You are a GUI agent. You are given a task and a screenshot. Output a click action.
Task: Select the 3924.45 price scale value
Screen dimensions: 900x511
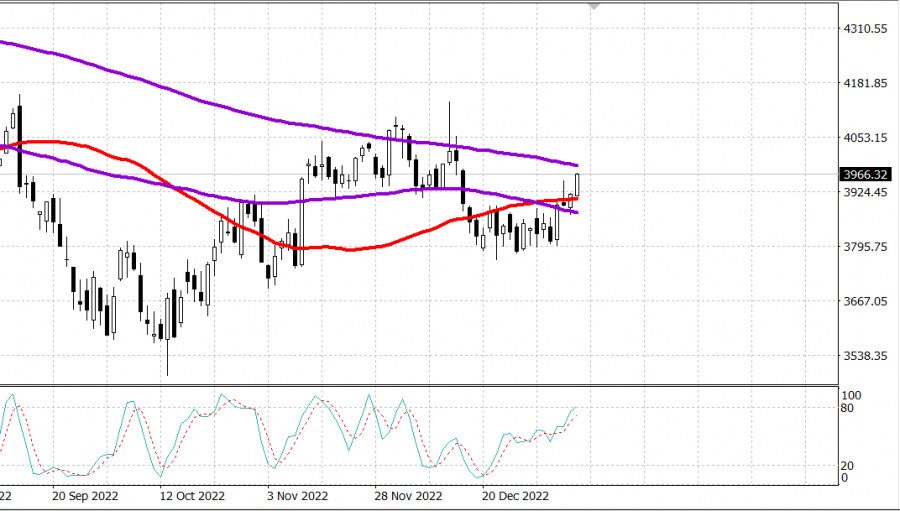tap(866, 192)
